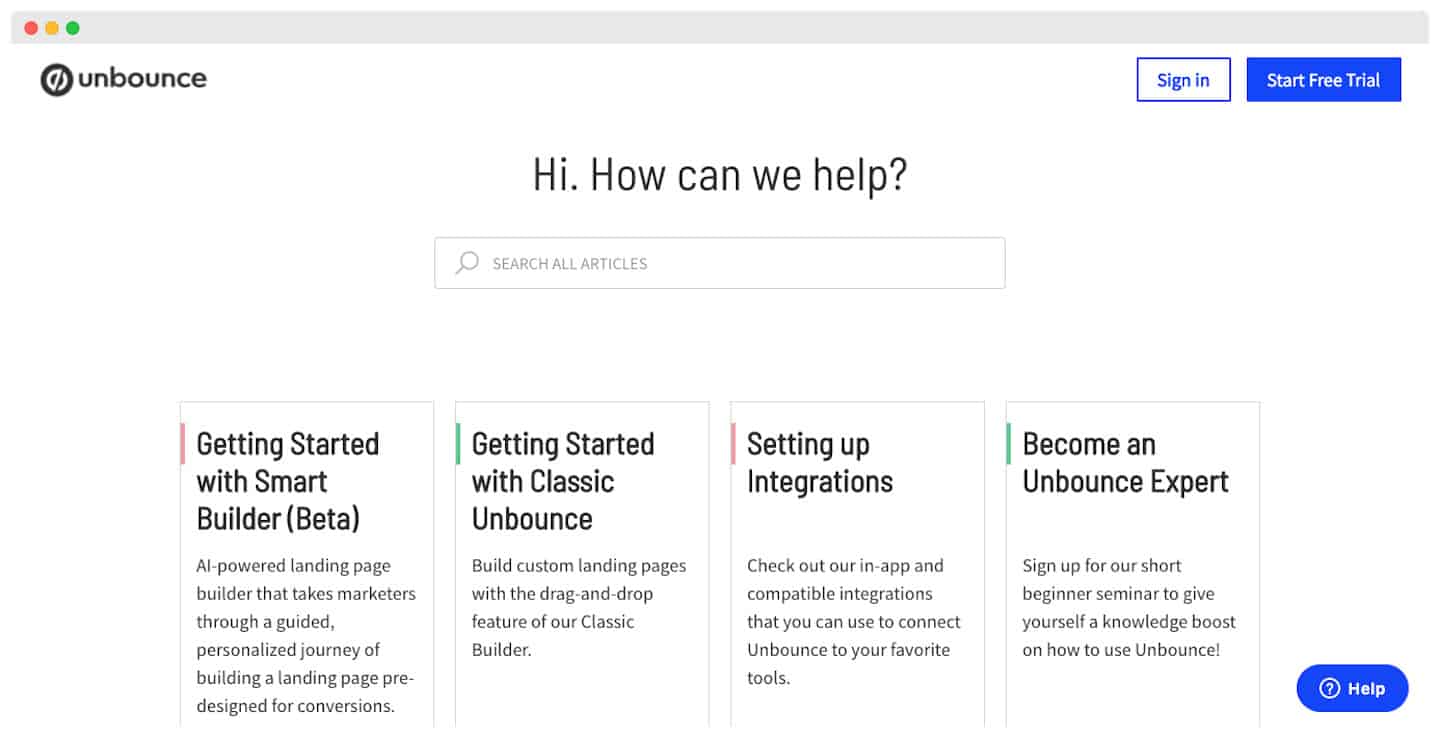Click the Unbounce wordmark text
Image resolution: width=1440 pixels, height=737 pixels.
pyautogui.click(x=142, y=78)
